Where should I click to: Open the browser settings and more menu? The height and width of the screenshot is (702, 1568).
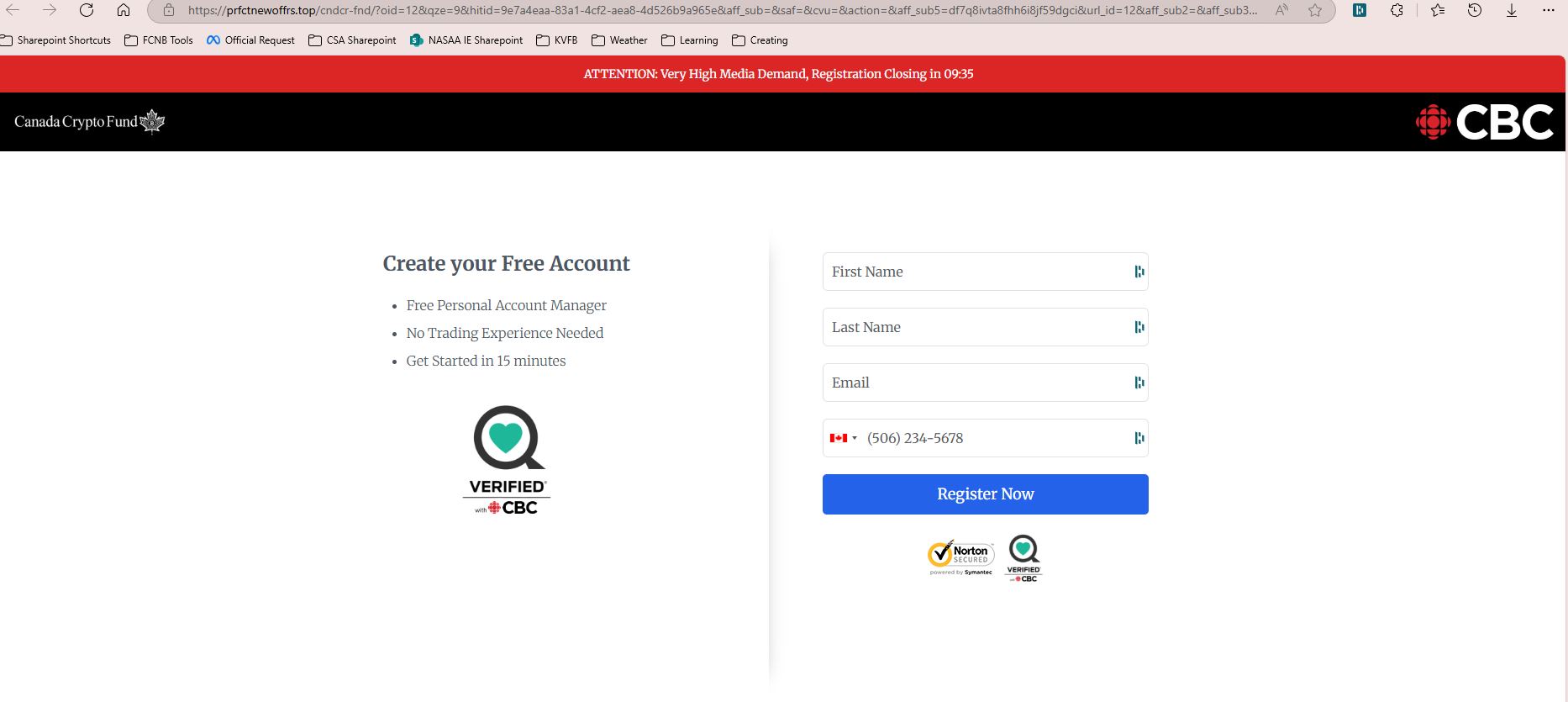[x=1550, y=10]
